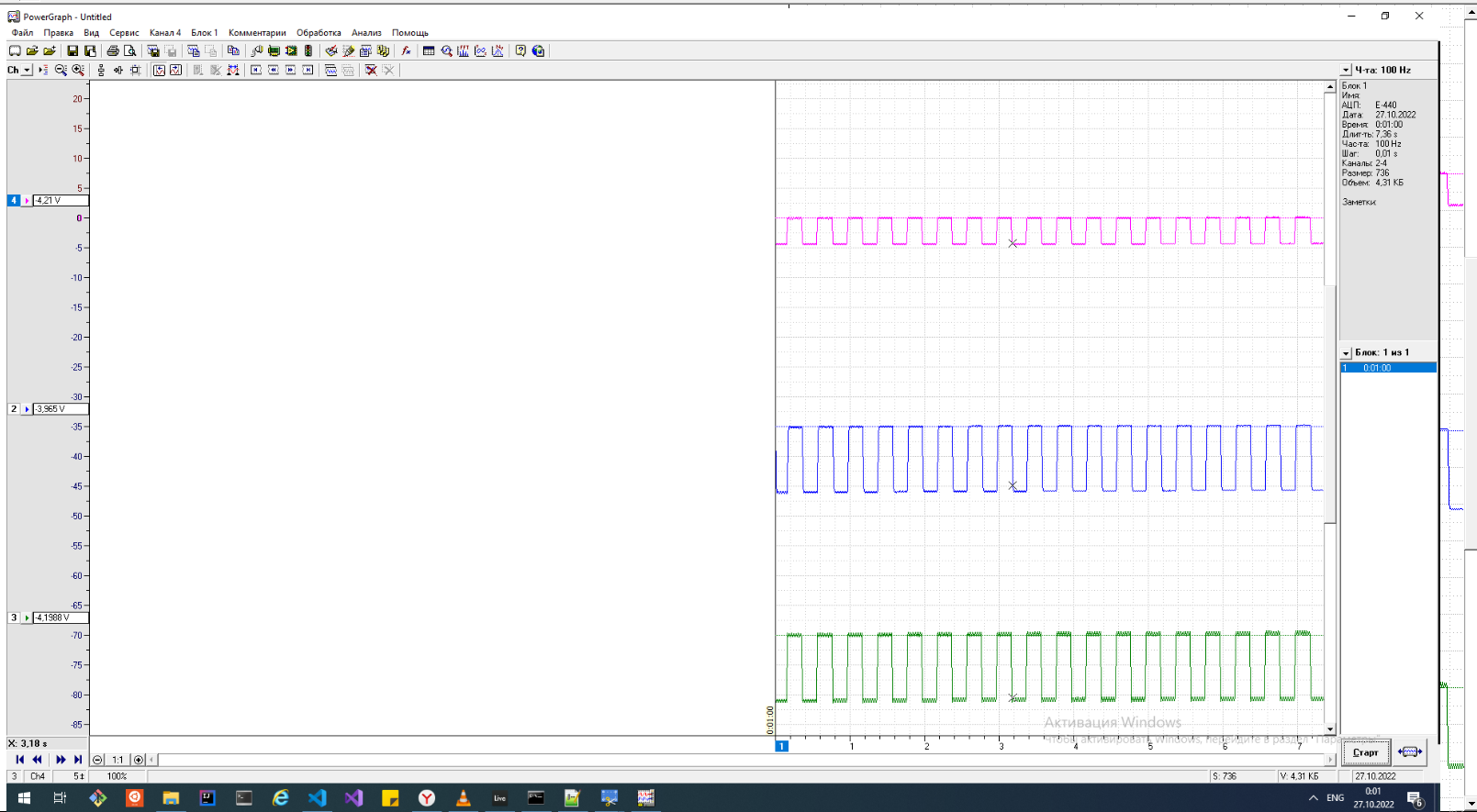The width and height of the screenshot is (1477, 812).
Task: Click the Ch4 status bar entry
Action: (x=38, y=776)
